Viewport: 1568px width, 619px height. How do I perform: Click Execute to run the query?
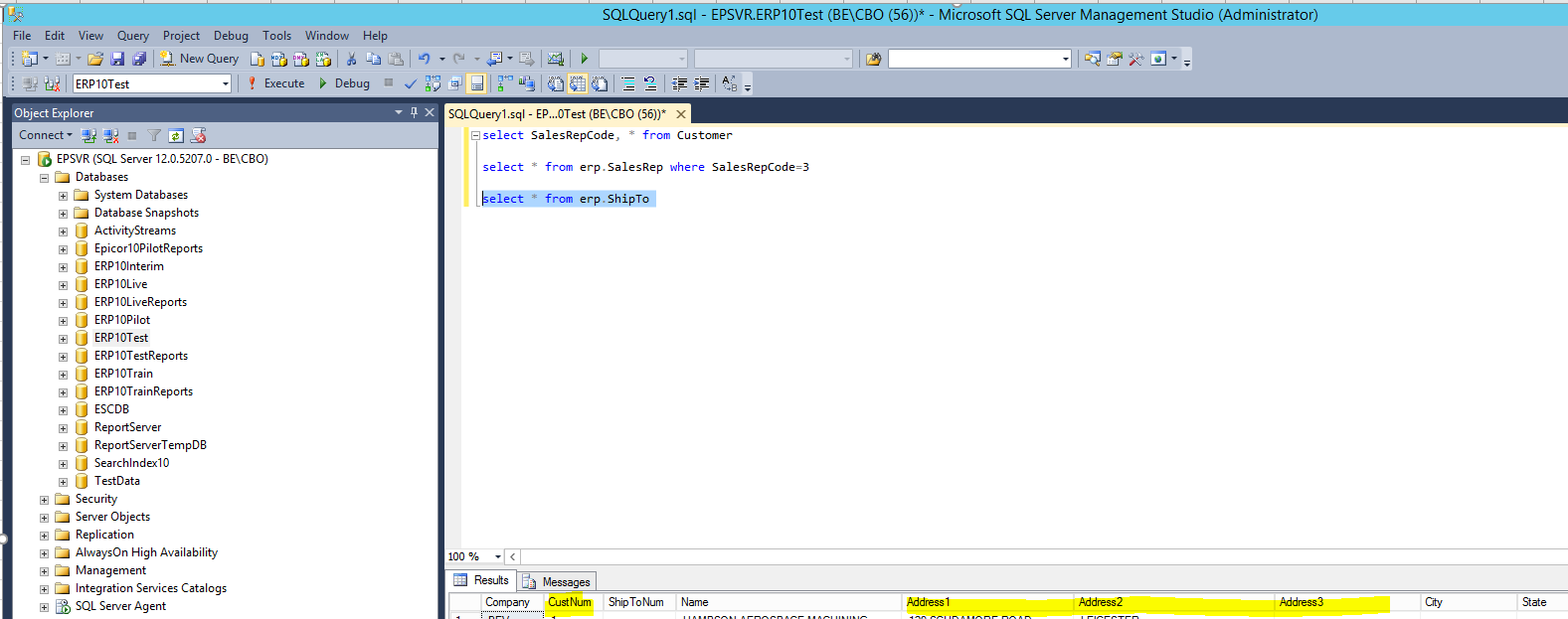(275, 83)
